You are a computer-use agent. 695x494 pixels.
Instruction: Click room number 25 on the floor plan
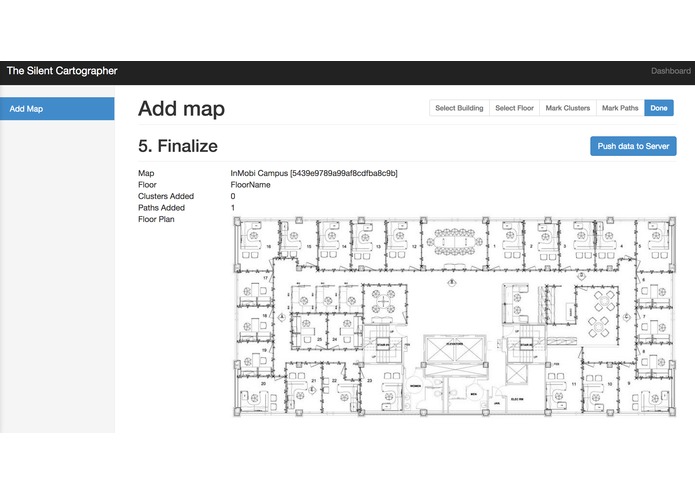tap(320, 339)
